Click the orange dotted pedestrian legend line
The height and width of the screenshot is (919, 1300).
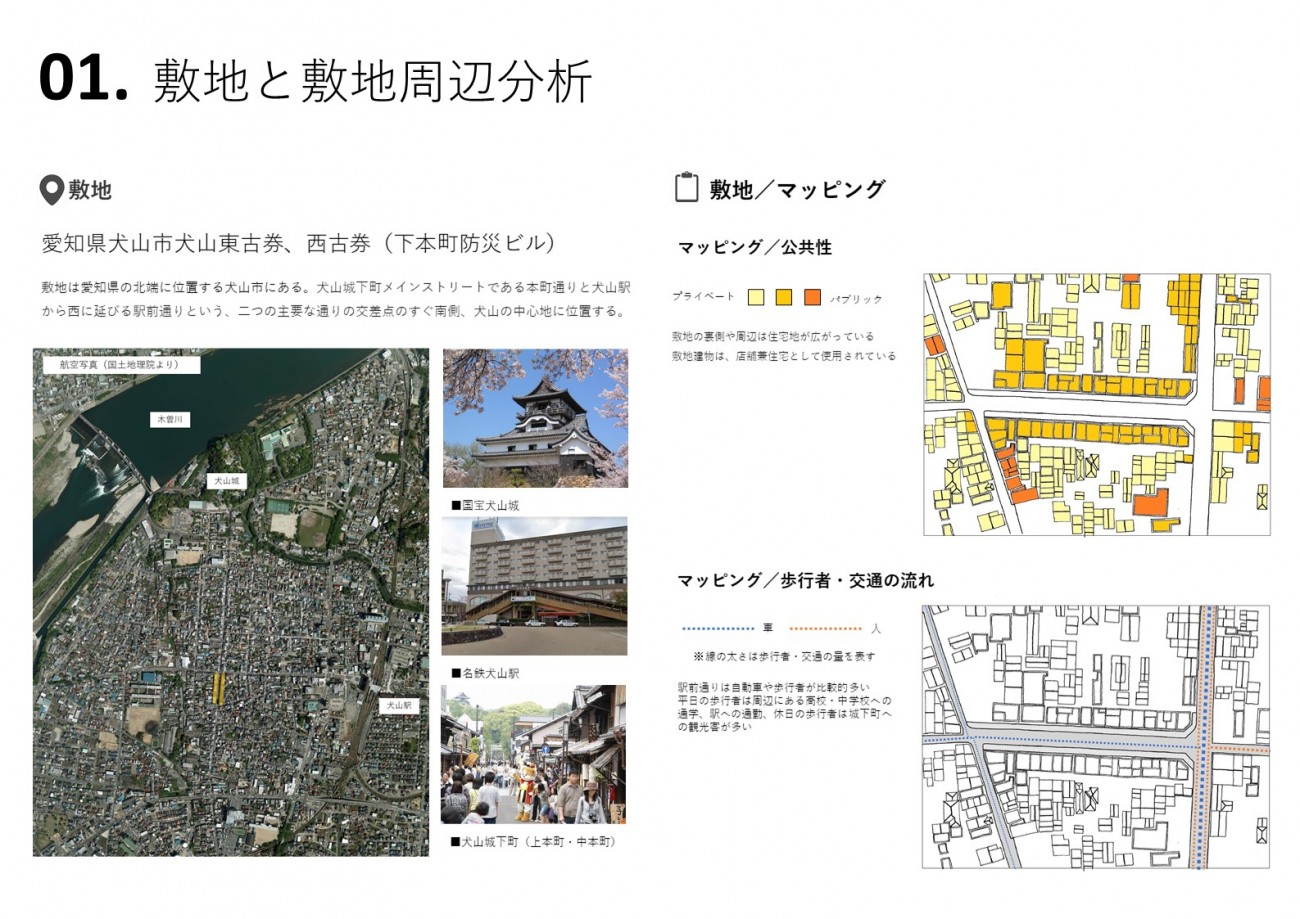pyautogui.click(x=825, y=629)
